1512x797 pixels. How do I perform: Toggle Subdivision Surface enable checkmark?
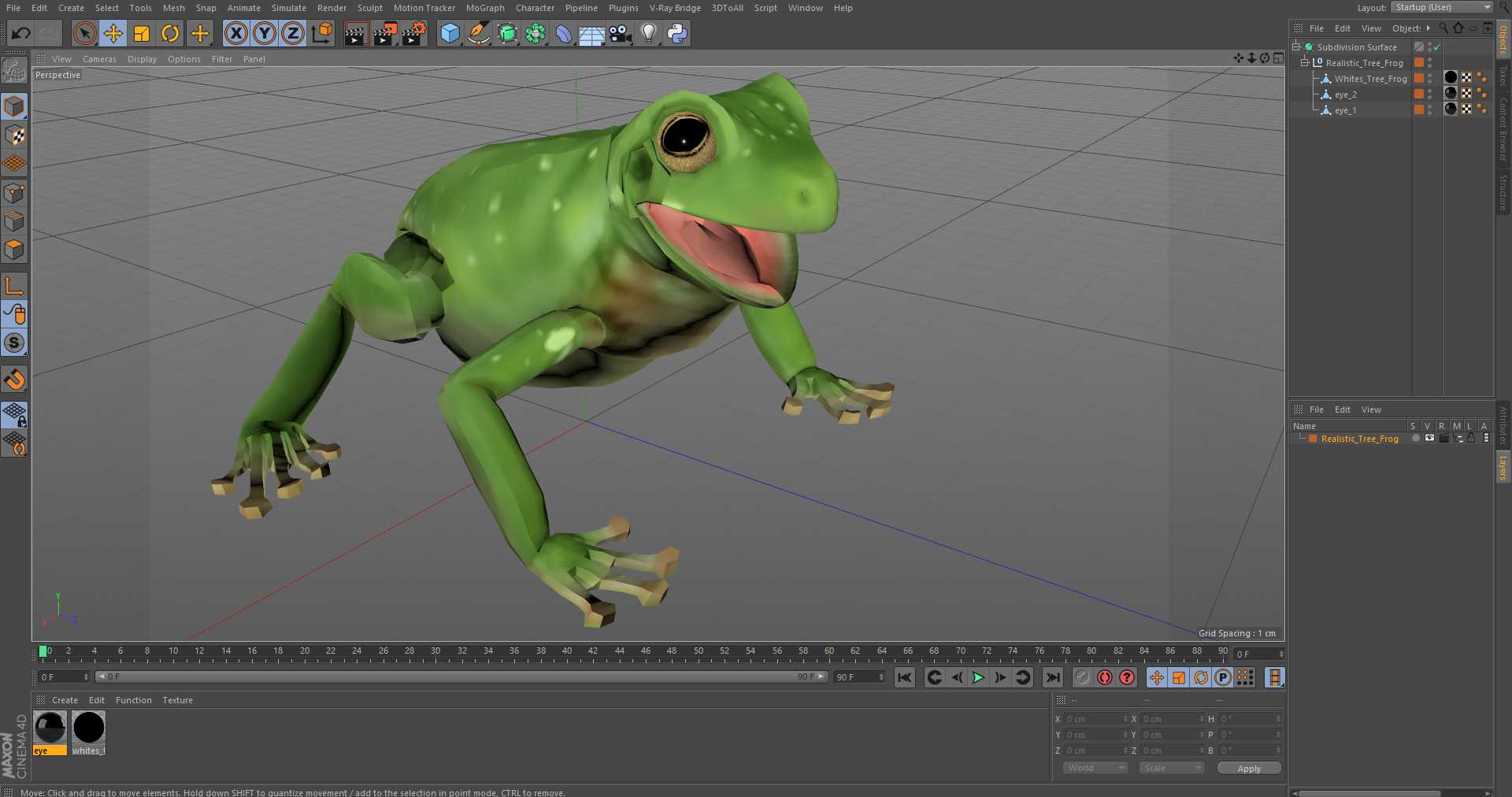[1437, 47]
